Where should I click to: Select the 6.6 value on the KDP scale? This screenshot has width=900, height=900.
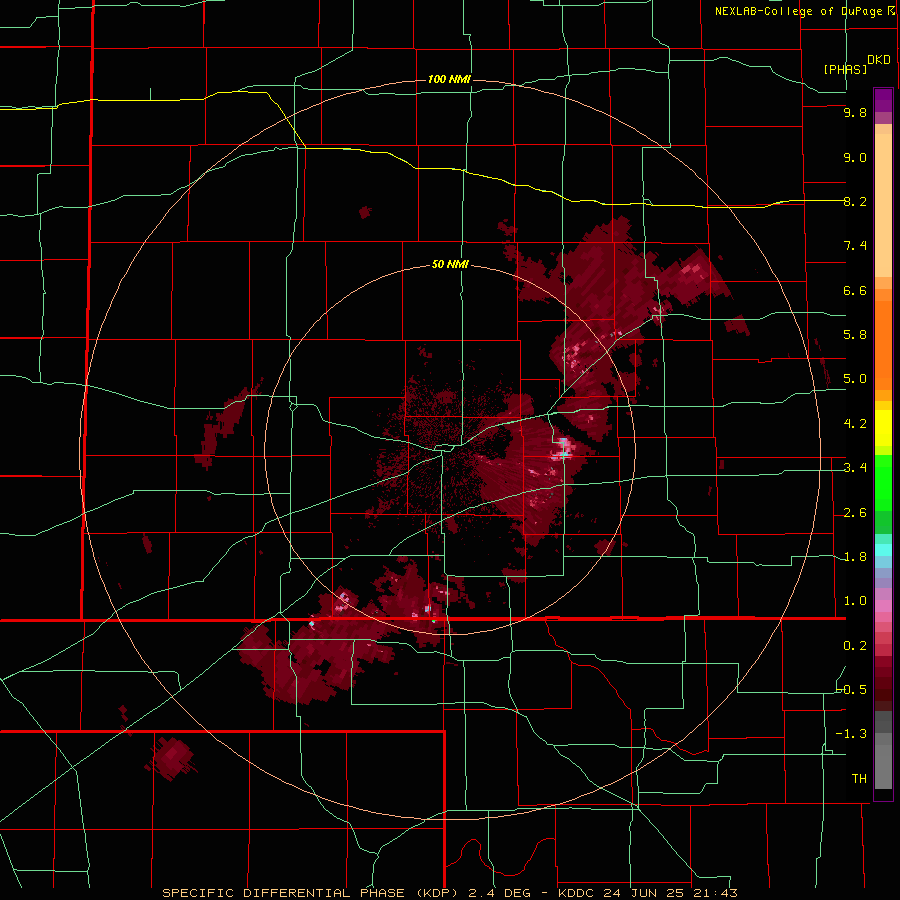click(x=855, y=290)
